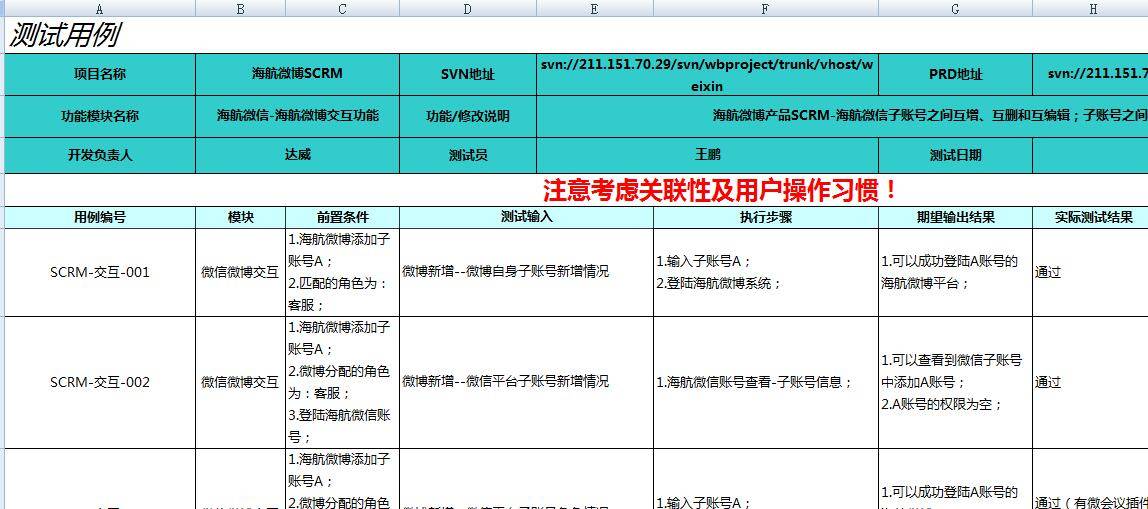Select the 功能/修改说明 label cell
The image size is (1148, 509).
(468, 116)
